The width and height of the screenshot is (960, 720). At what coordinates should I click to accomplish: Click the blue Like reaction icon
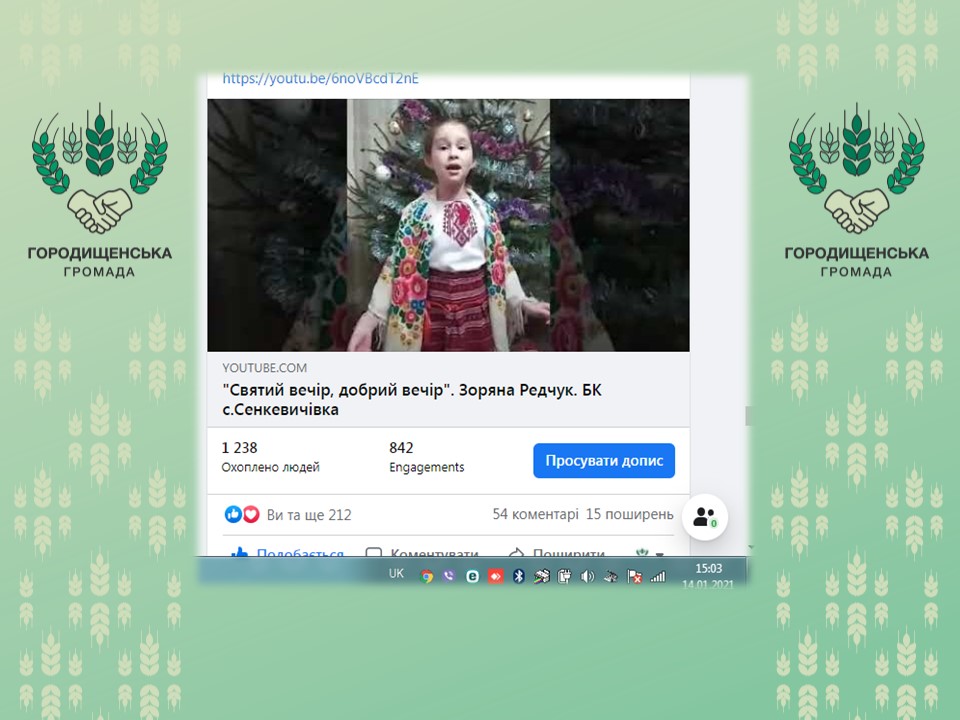[233, 514]
